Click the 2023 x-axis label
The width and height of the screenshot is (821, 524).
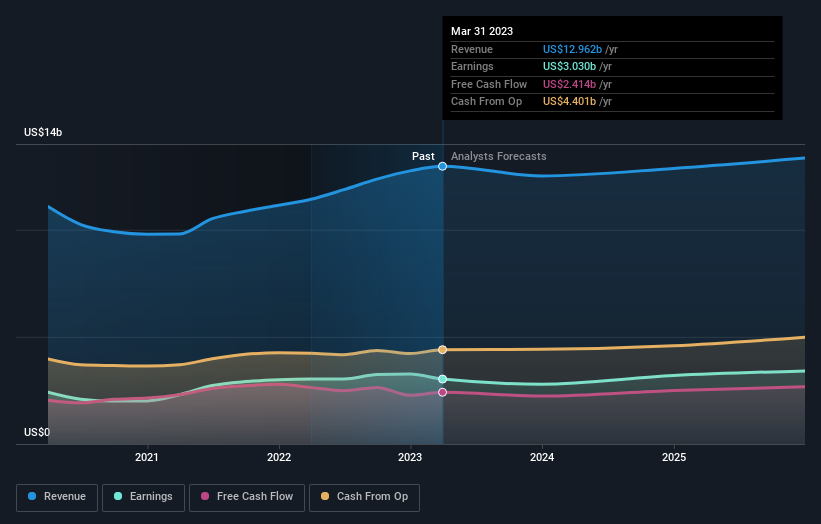(x=410, y=458)
